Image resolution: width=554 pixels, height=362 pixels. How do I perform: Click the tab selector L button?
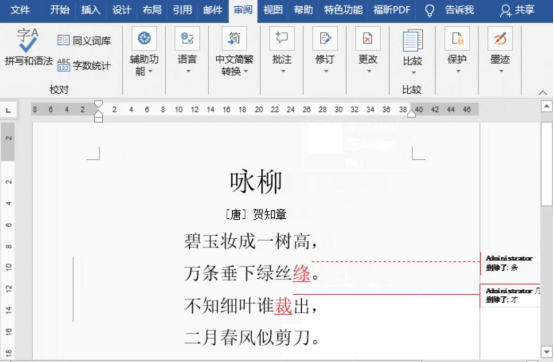click(x=8, y=110)
